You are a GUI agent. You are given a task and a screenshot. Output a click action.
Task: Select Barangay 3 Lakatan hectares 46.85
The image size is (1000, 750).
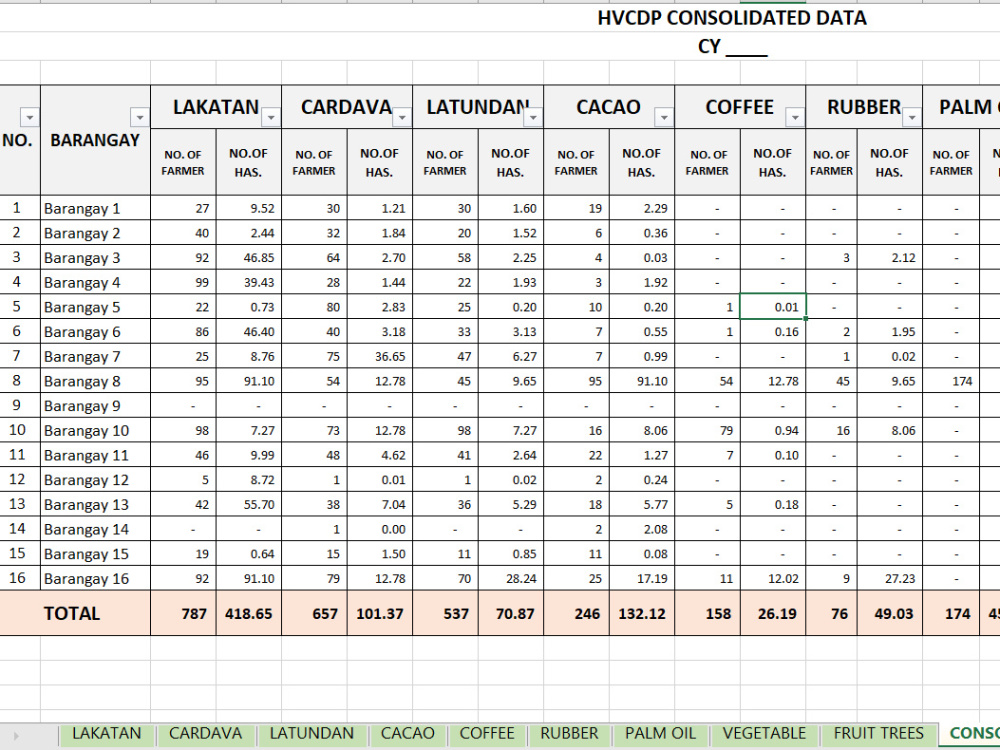249,258
